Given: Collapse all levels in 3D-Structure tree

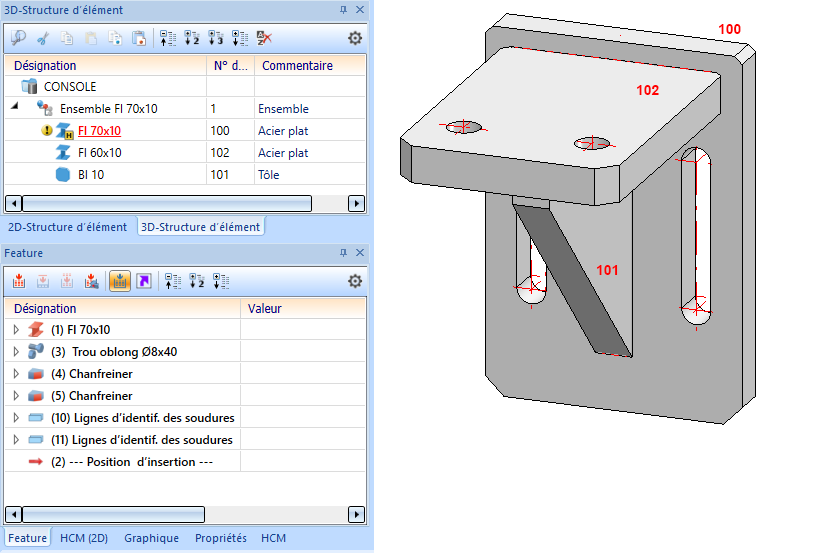Looking at the screenshot, I should click(168, 38).
